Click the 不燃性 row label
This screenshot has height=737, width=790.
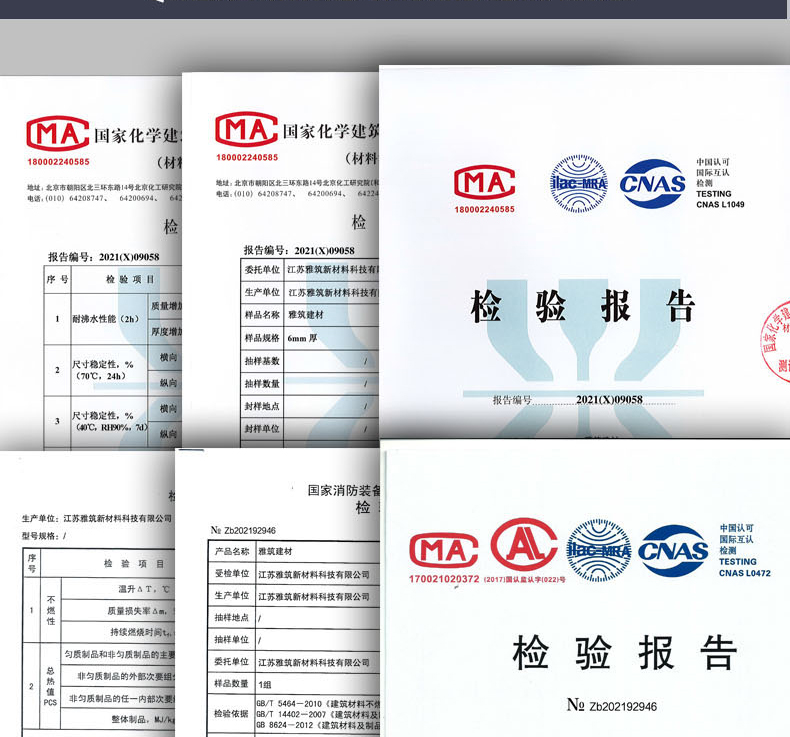(x=51, y=610)
